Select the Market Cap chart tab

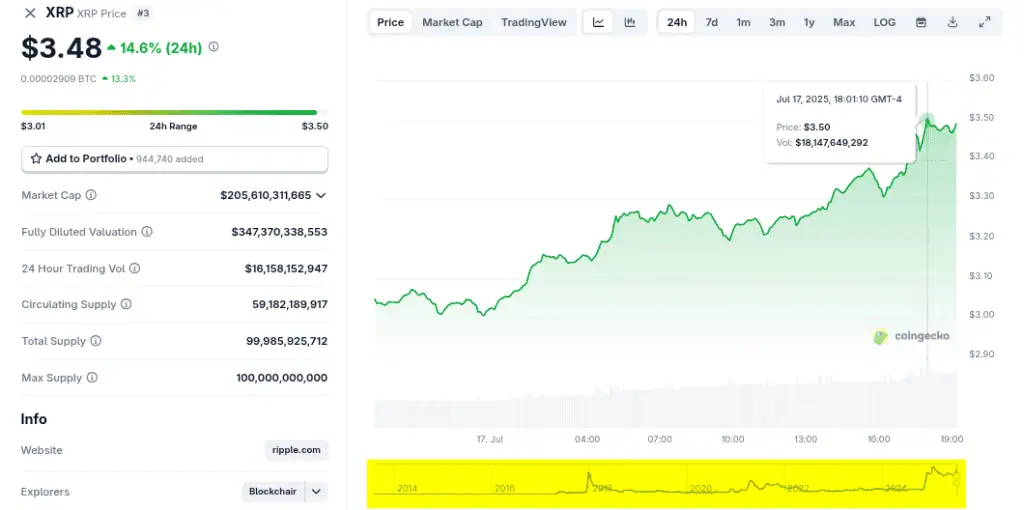click(x=452, y=22)
